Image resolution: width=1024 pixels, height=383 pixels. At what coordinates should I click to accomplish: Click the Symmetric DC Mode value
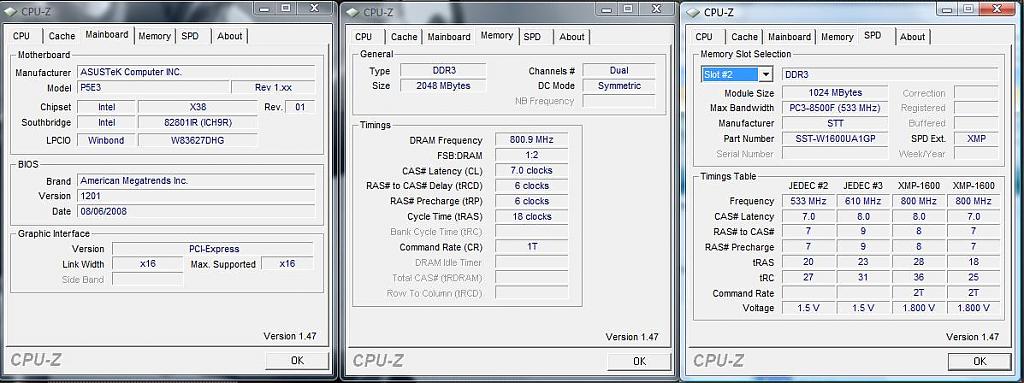[x=618, y=86]
